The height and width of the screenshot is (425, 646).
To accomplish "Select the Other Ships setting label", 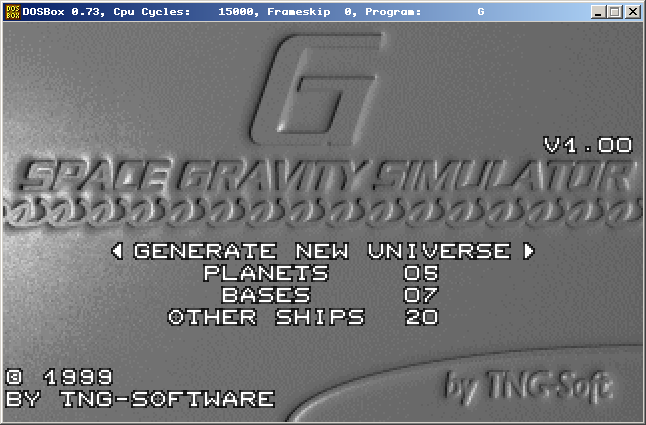I will [266, 317].
